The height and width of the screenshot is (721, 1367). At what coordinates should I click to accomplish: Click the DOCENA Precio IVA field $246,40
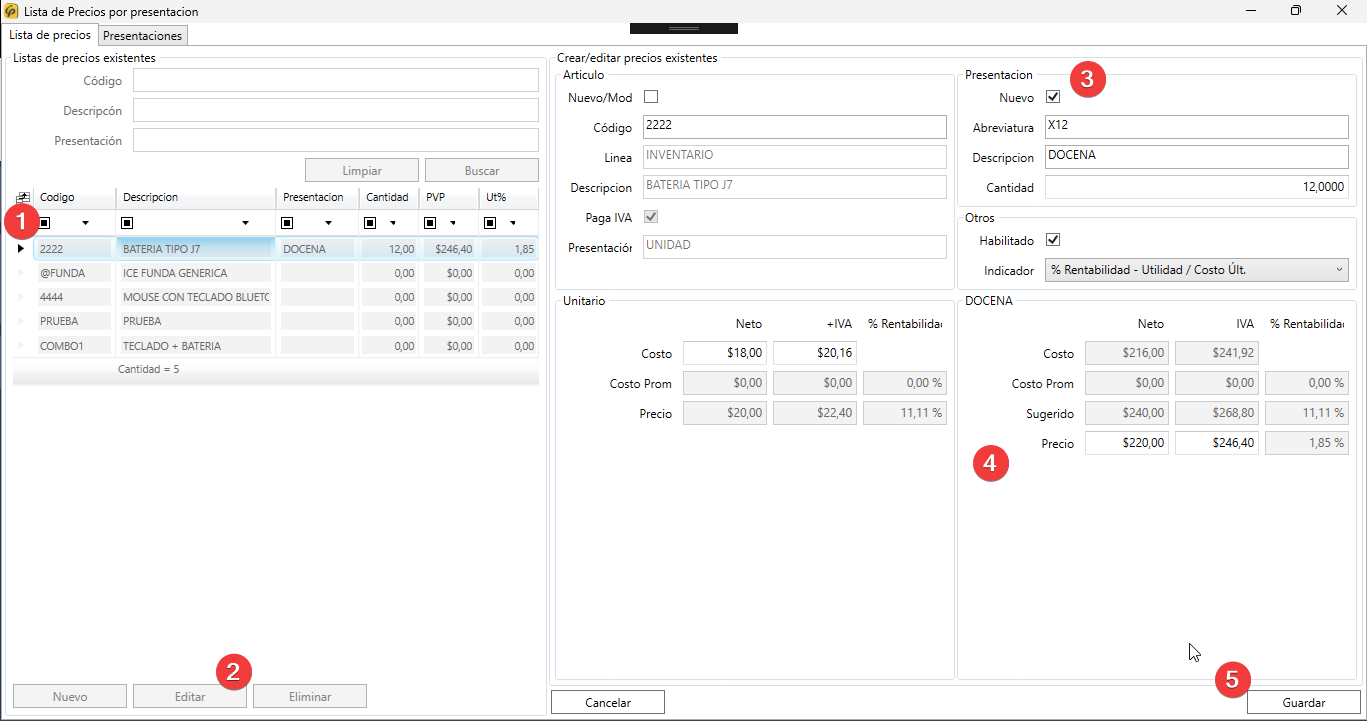point(1217,443)
